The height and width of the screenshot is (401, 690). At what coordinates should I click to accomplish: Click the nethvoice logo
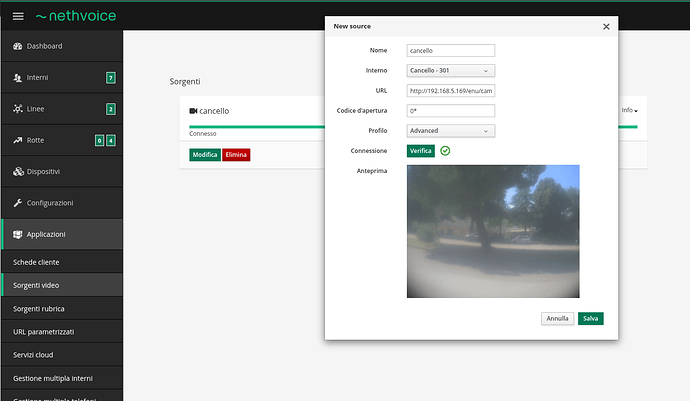click(76, 16)
